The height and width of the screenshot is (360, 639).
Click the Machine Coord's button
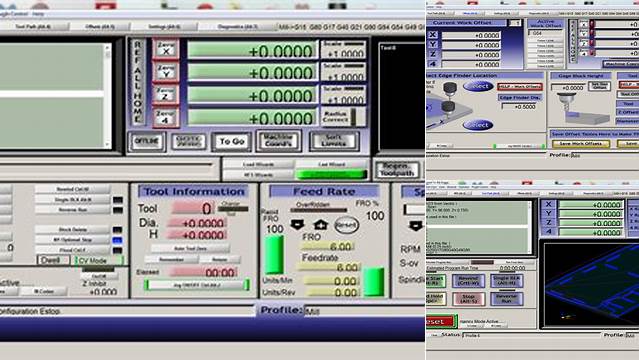pos(279,141)
